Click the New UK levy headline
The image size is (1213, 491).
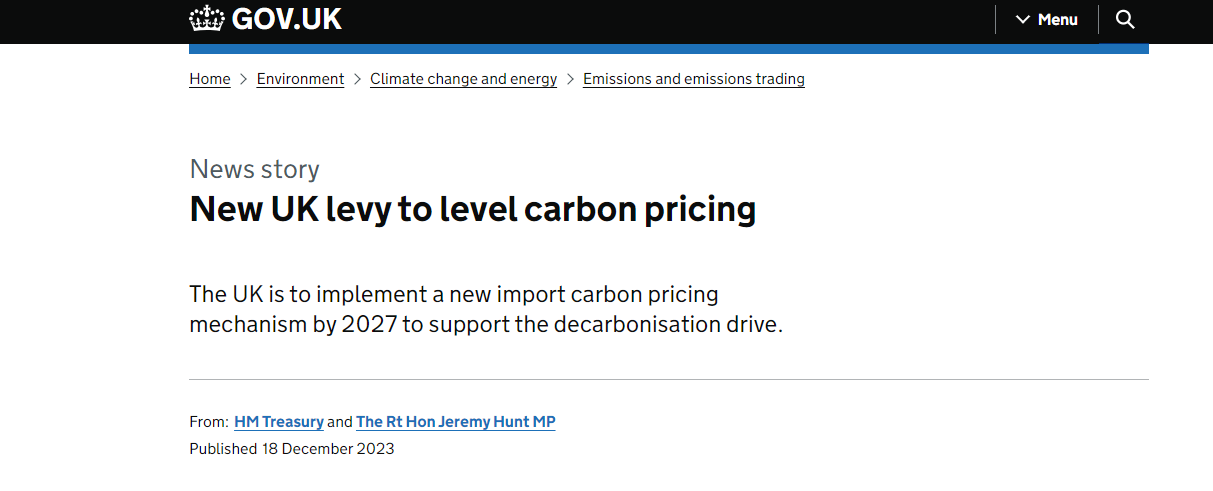(x=472, y=209)
